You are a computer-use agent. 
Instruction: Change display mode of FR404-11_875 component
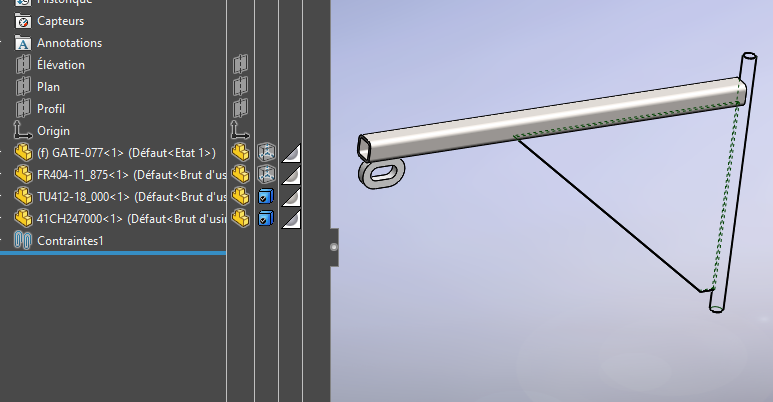[266, 175]
